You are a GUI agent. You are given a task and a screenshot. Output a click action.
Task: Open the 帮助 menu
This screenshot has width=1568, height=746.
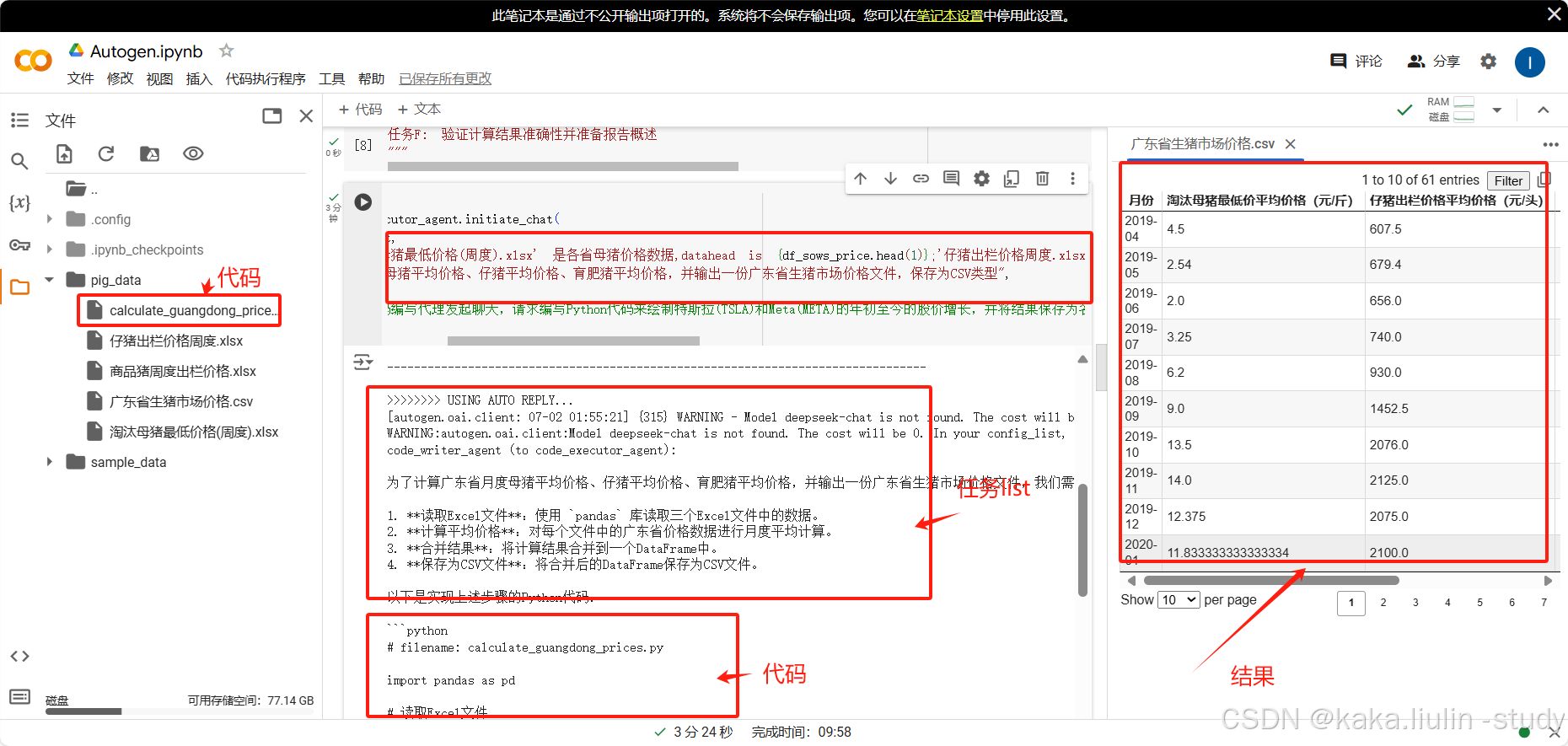click(371, 78)
